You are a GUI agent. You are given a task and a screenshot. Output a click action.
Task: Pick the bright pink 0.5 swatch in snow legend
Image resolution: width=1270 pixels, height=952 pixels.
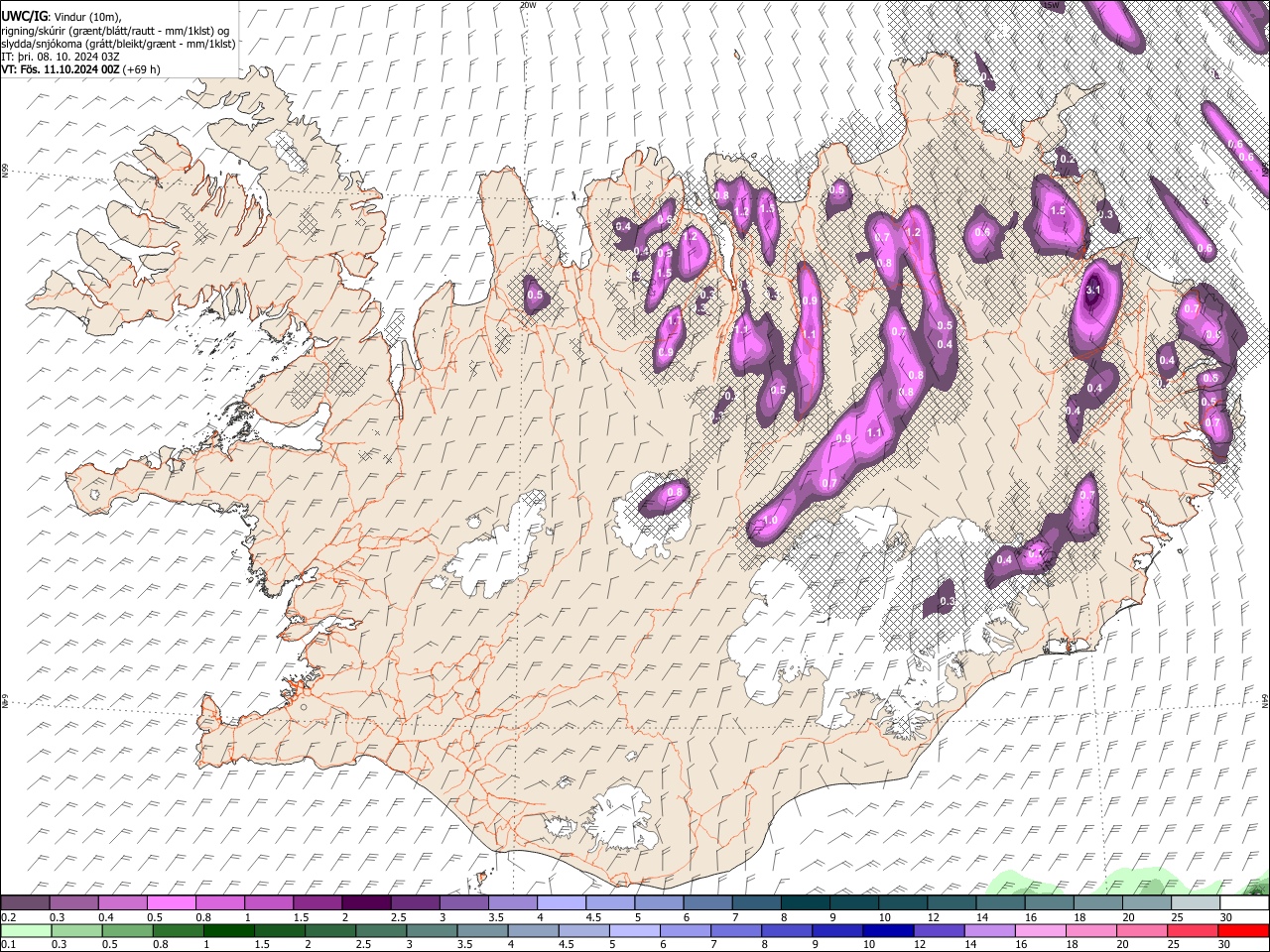172,902
